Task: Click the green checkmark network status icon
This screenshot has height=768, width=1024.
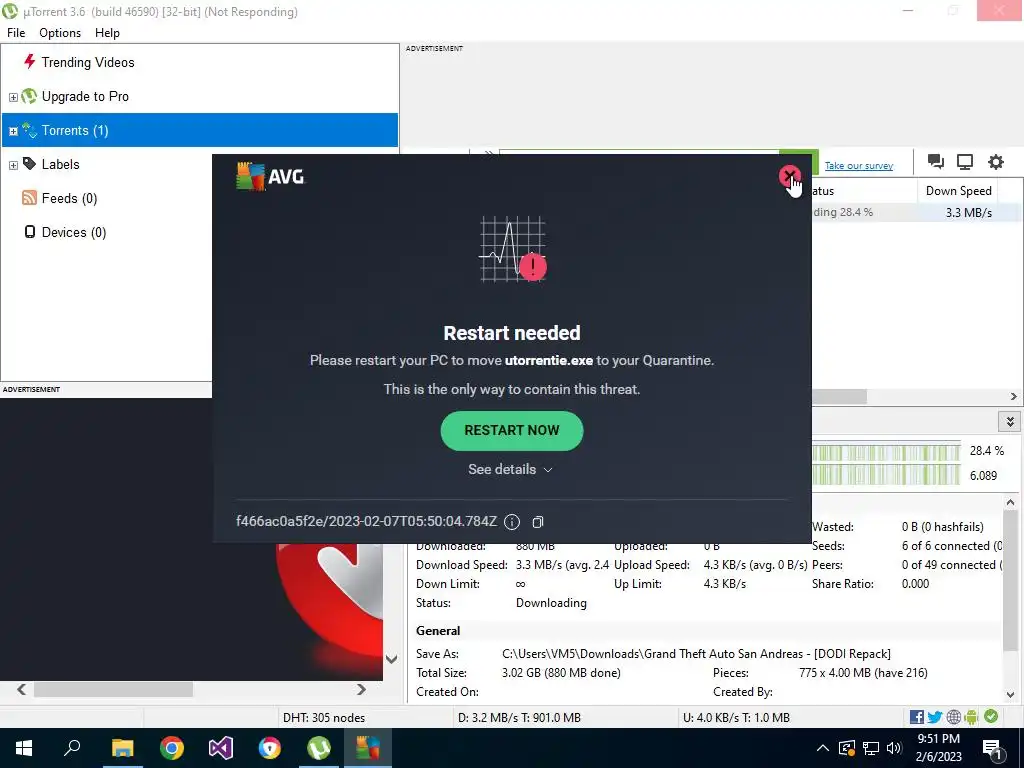Action: (991, 716)
